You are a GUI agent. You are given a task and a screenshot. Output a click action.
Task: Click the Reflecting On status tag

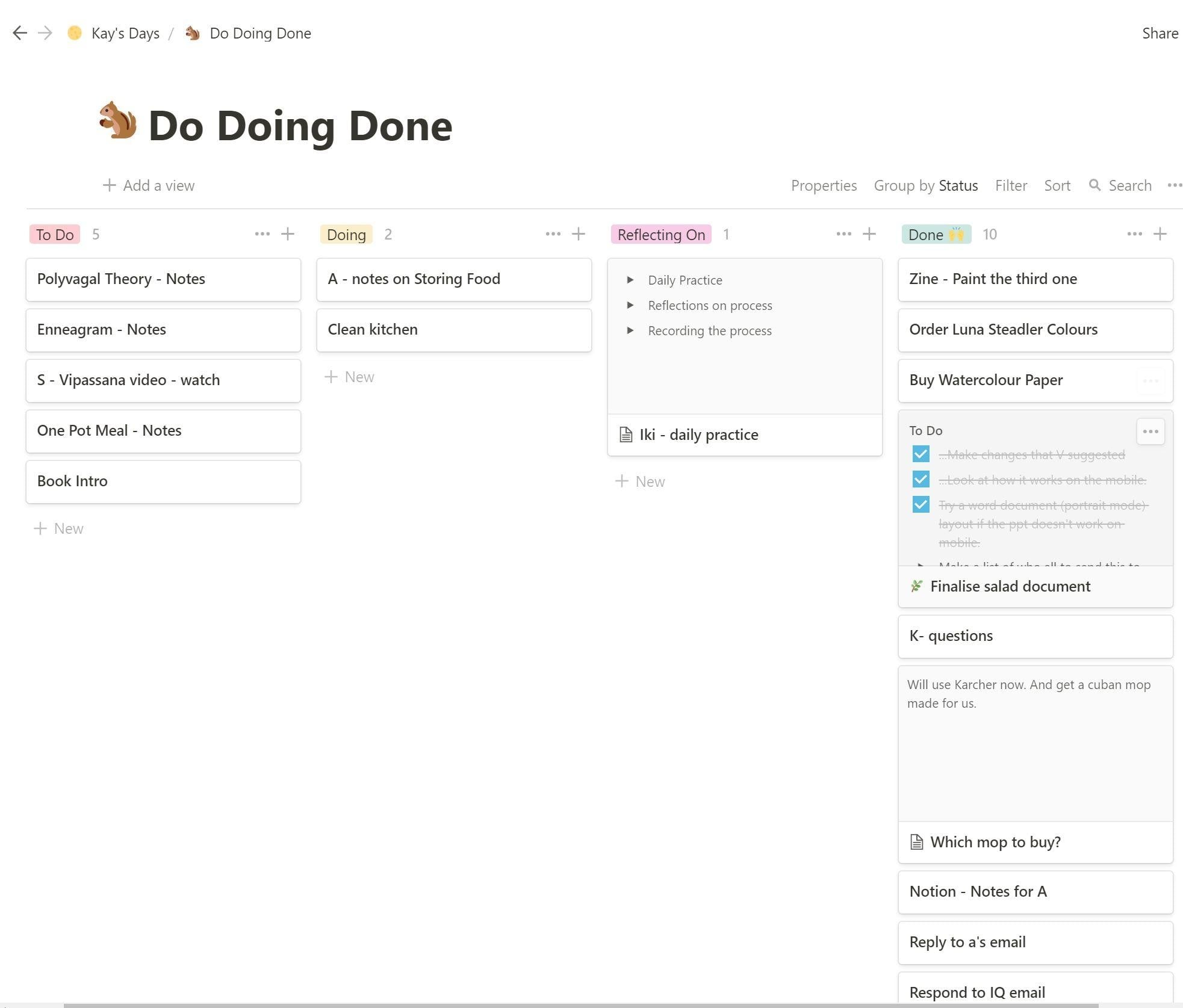click(x=661, y=234)
